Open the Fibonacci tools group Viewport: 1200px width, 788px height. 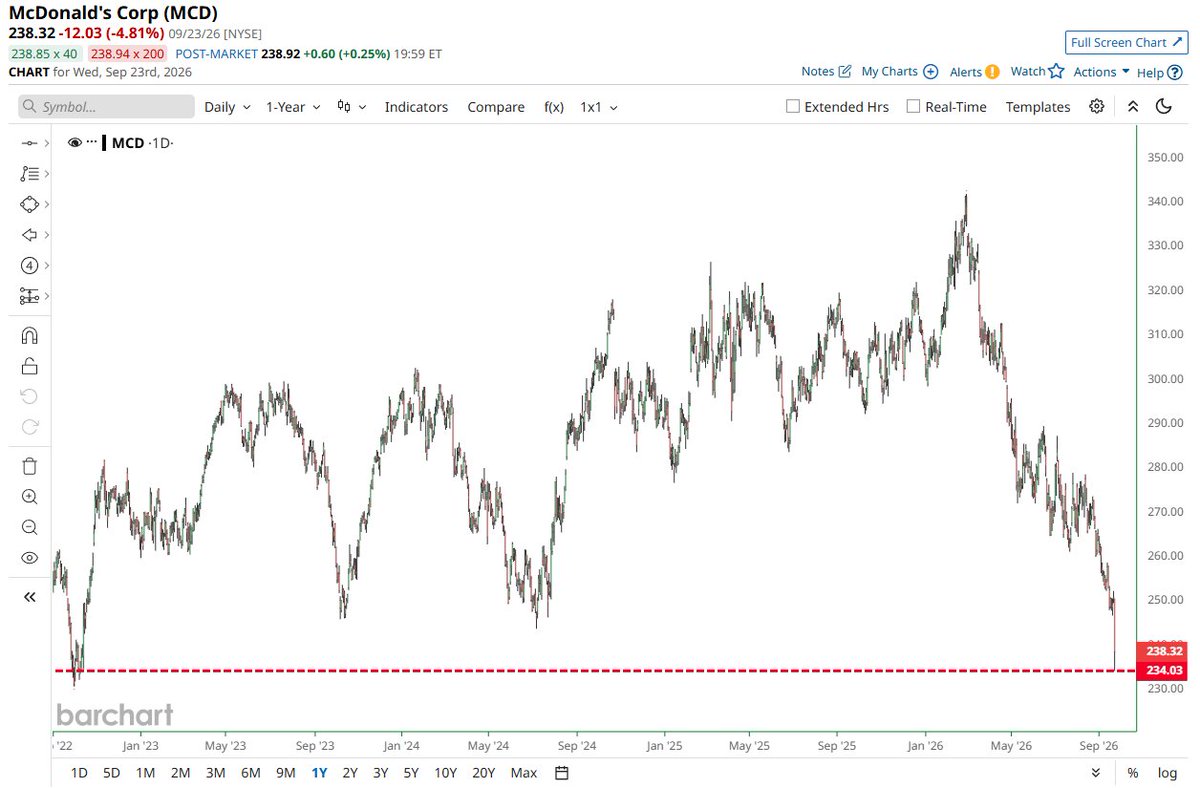click(x=29, y=174)
